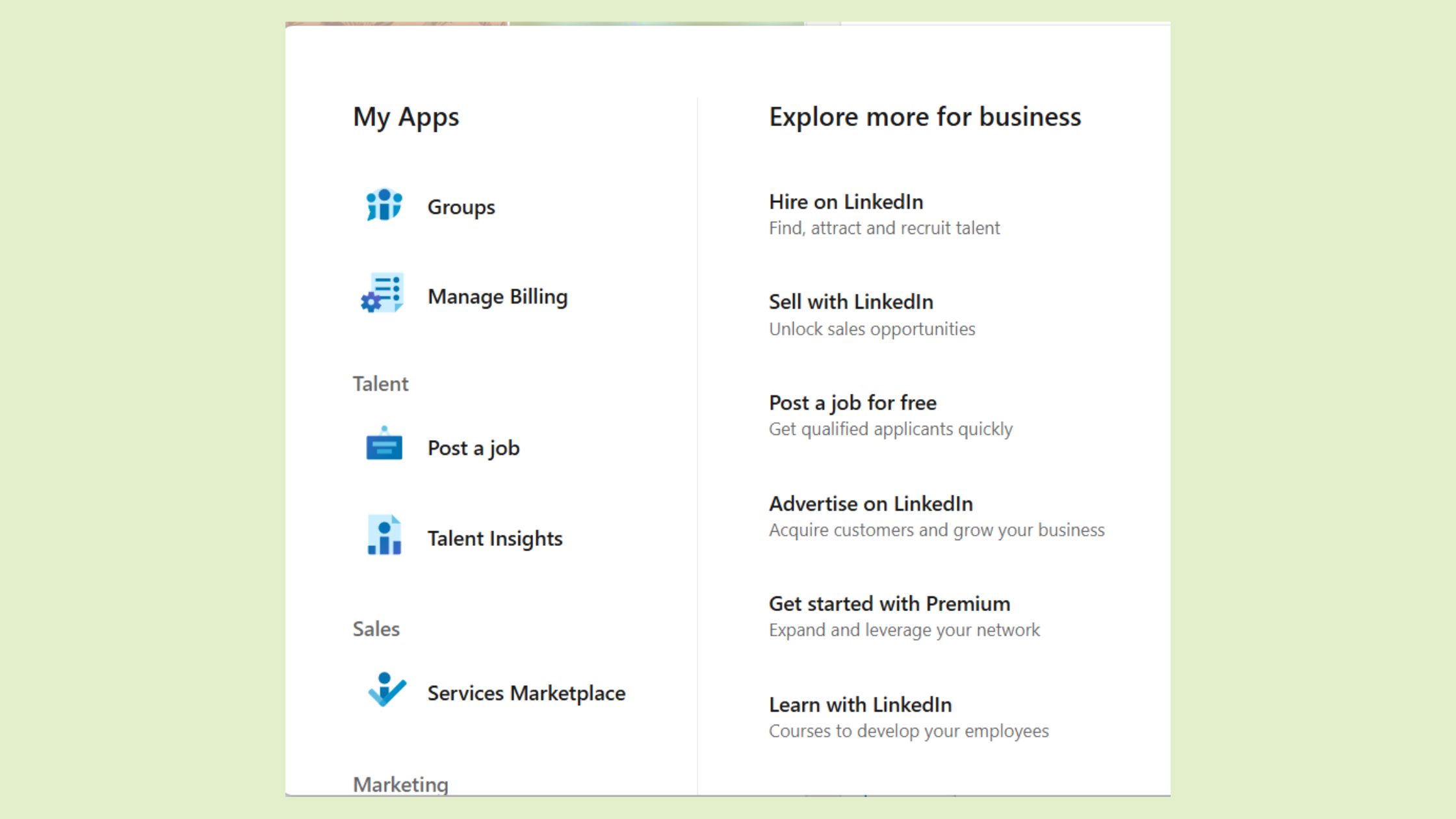Click the Services Marketplace checkmark icon

point(387,690)
